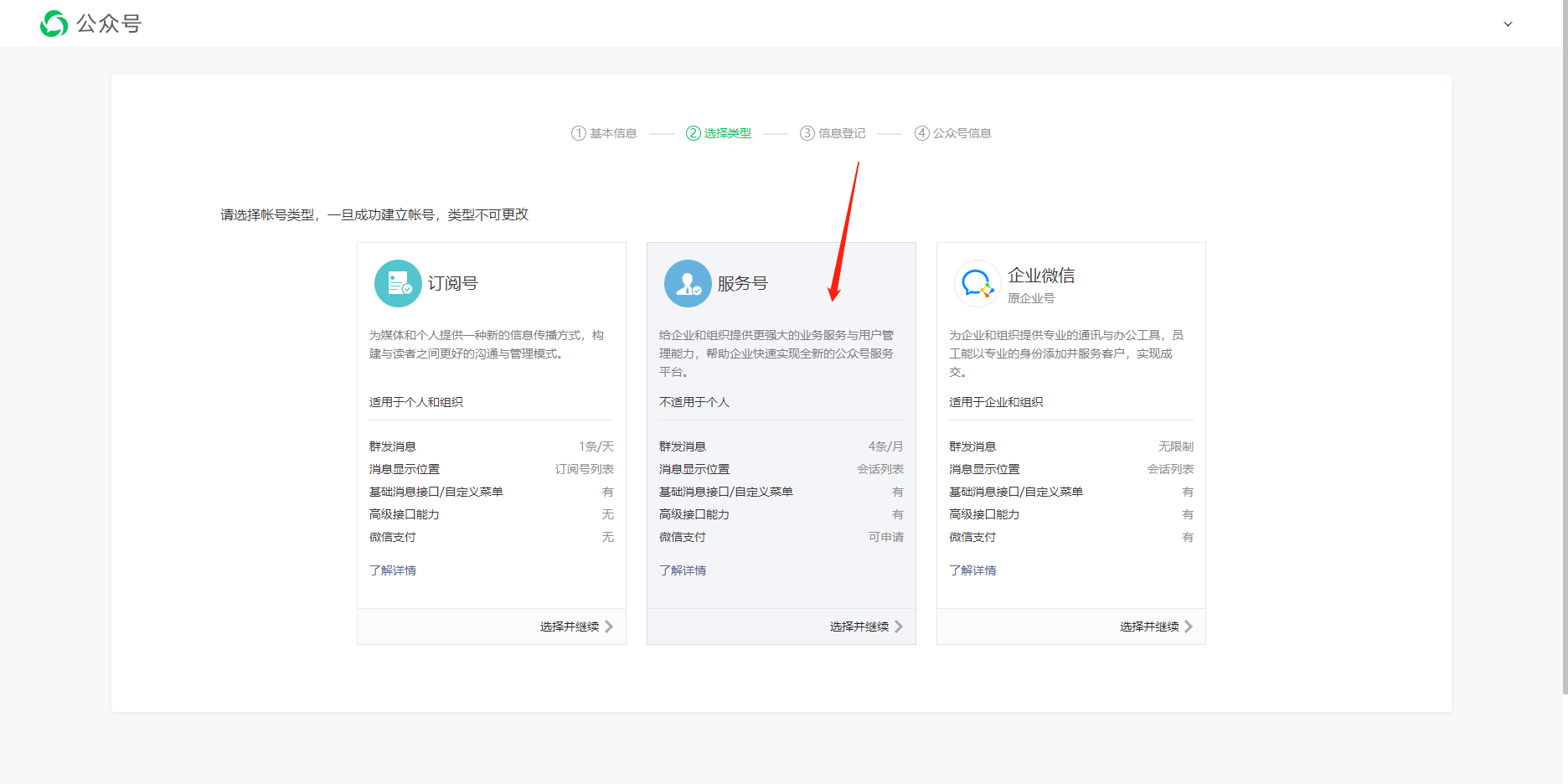The width and height of the screenshot is (1568, 784).
Task: Click the 公众号 header title text
Action: (x=109, y=23)
